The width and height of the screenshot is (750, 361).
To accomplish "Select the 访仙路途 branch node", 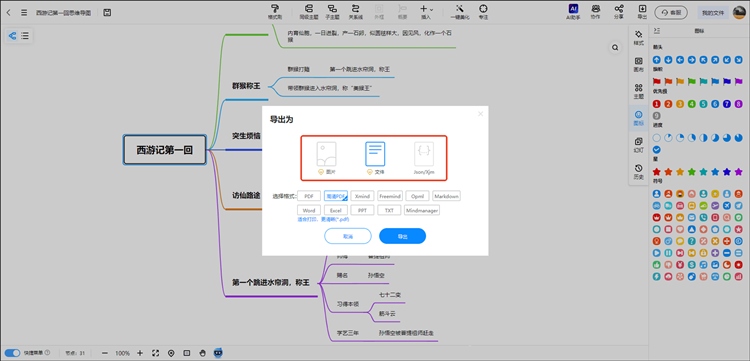I will (246, 195).
